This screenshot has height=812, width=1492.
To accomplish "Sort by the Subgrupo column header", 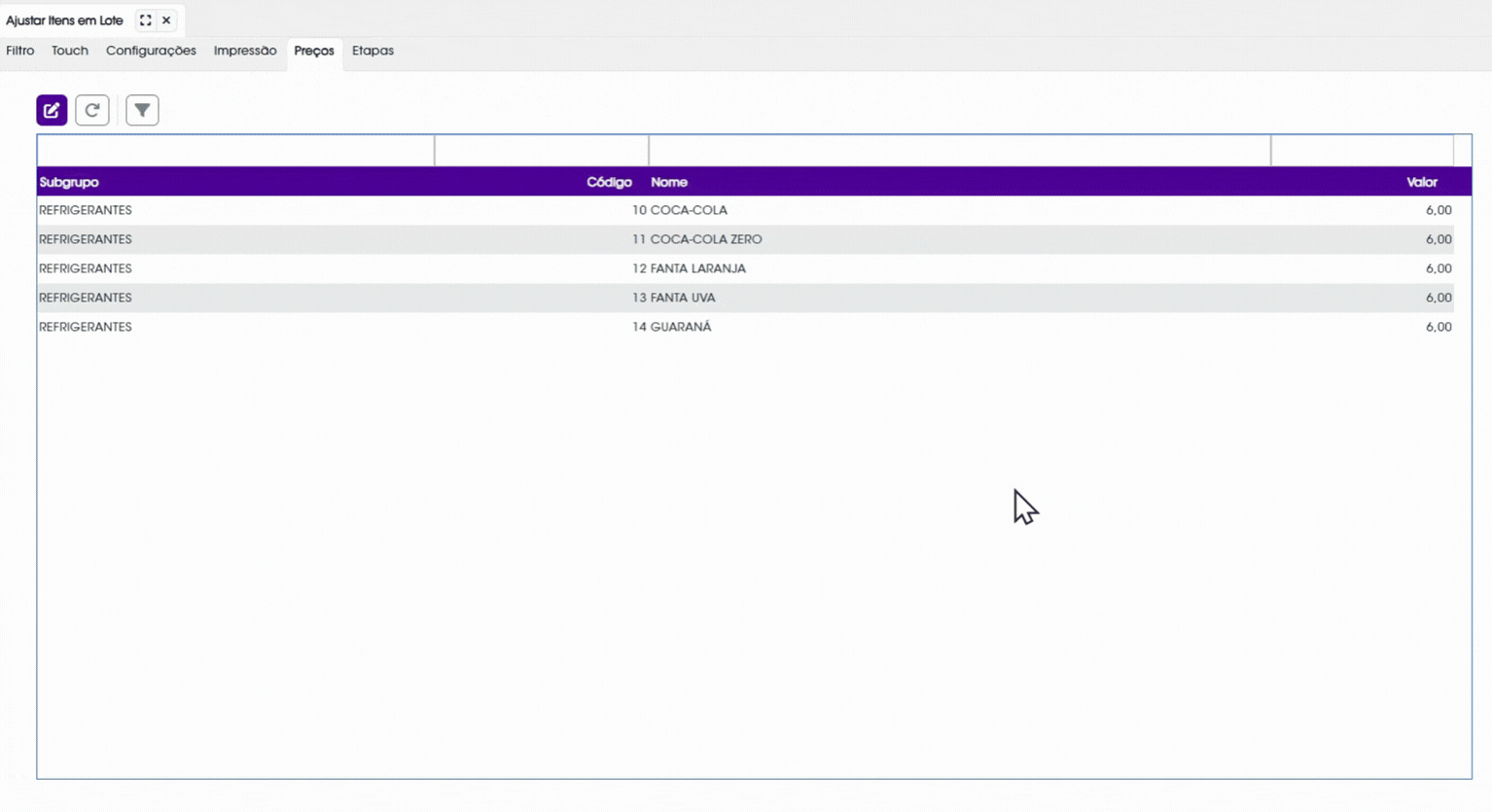I will click(69, 182).
